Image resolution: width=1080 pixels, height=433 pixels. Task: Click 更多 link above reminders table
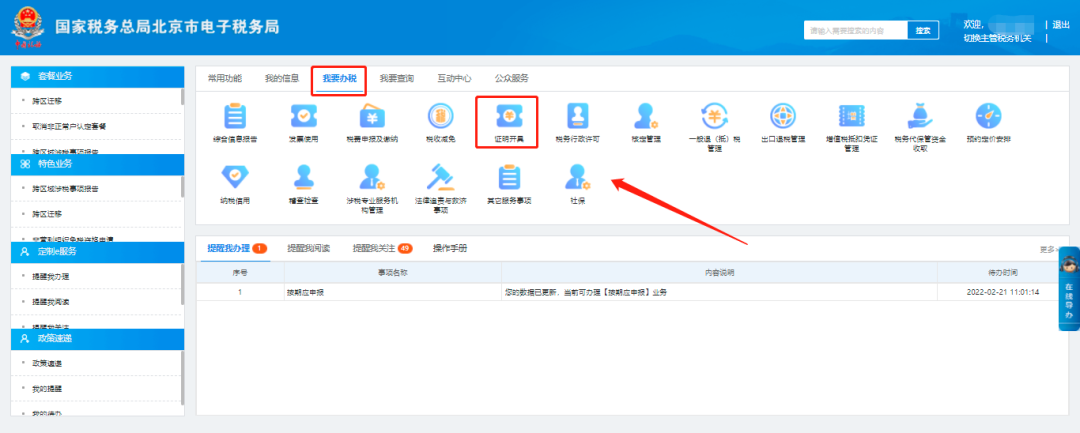click(1047, 250)
